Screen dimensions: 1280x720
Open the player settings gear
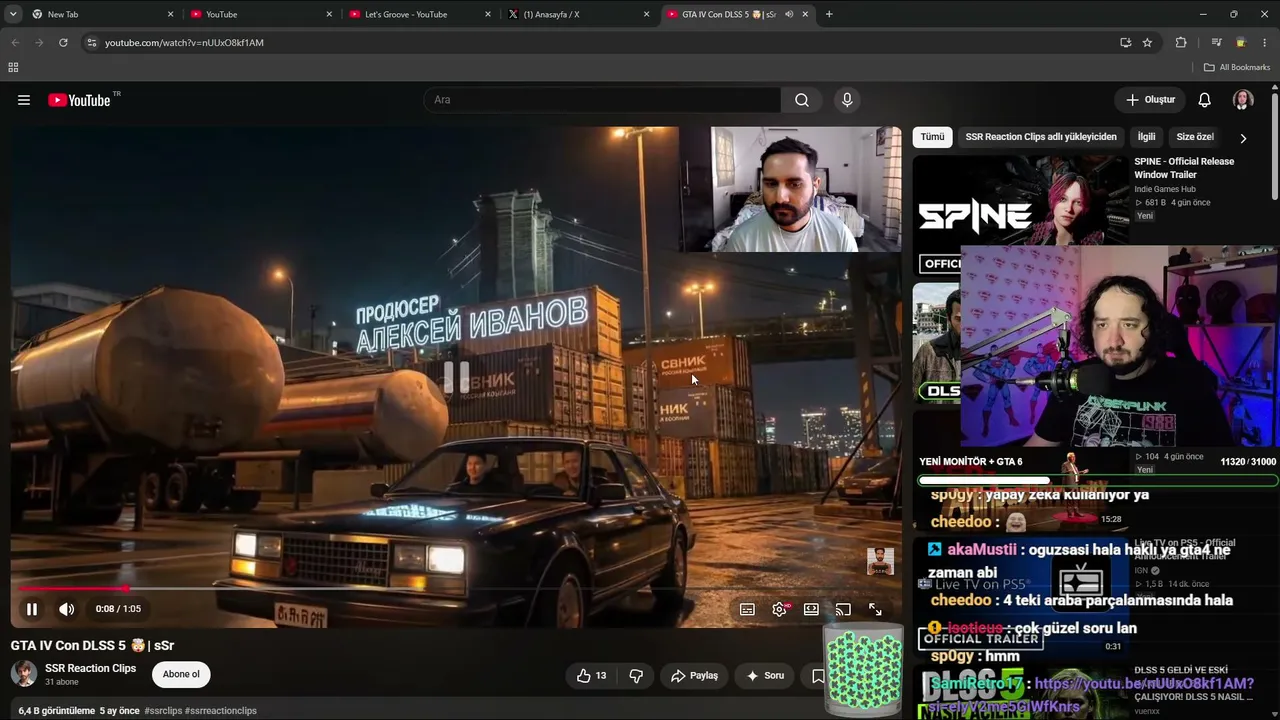[779, 609]
